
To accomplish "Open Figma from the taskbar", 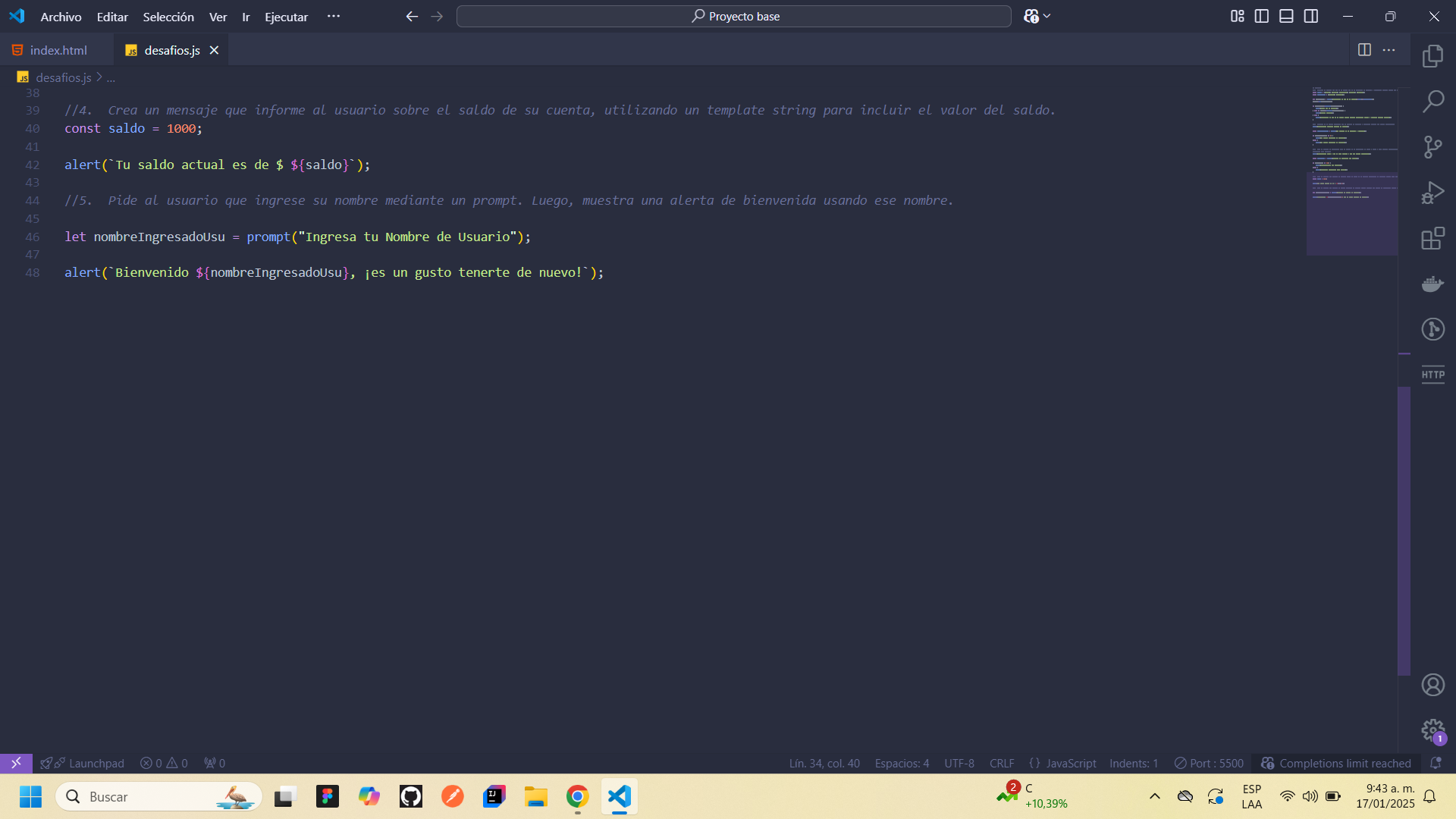I will (x=328, y=796).
